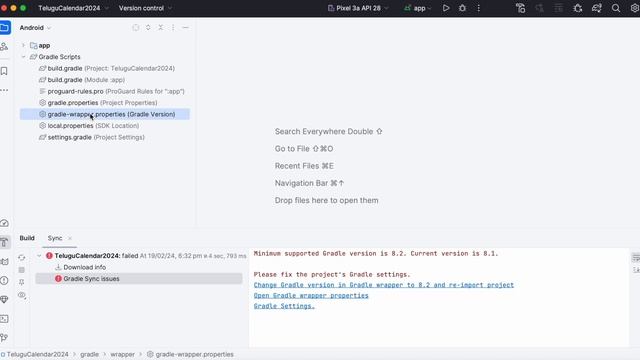The width and height of the screenshot is (640, 360).
Task: Open the Git branch tool window icon
Action: (4, 338)
